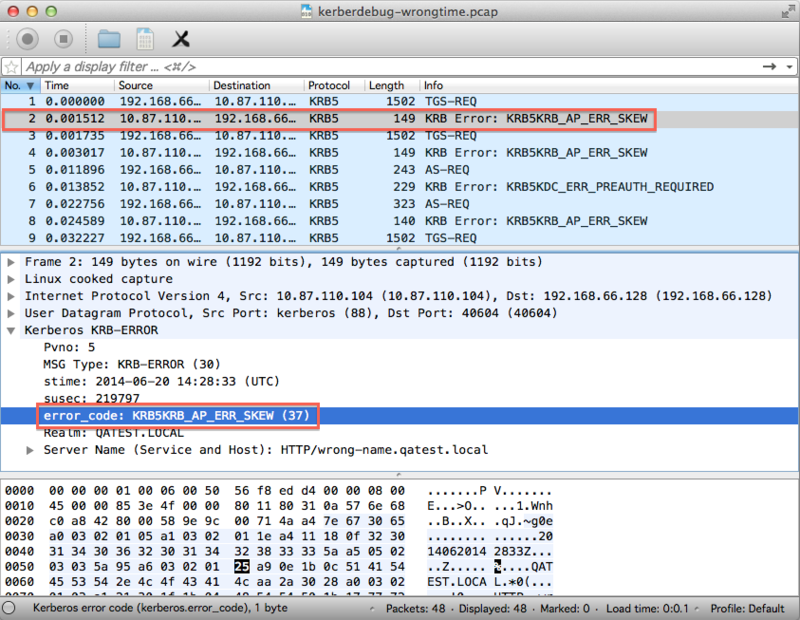The width and height of the screenshot is (800, 620).
Task: Select packet 8 KRB Error length 140
Action: (x=399, y=221)
